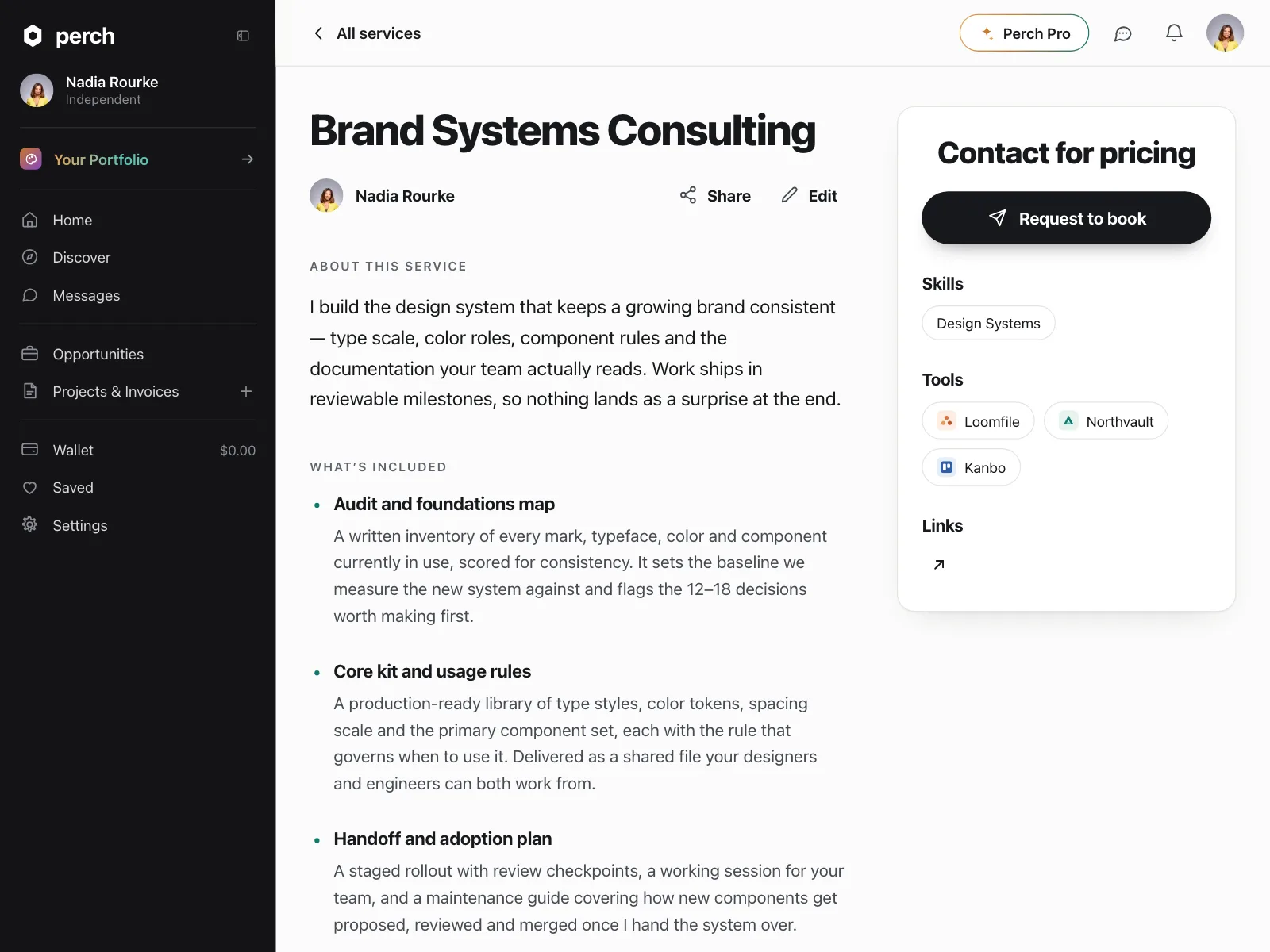Click the Opportunities briefcase icon
1270x952 pixels.
click(x=30, y=354)
